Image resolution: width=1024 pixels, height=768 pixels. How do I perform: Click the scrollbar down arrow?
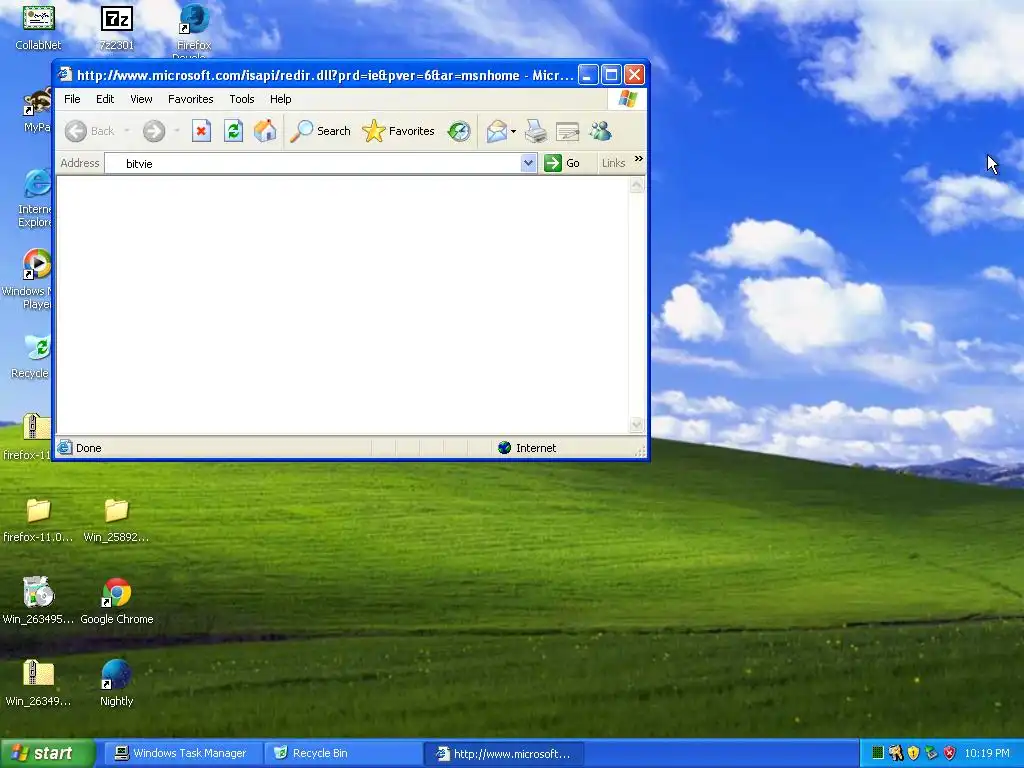click(637, 425)
